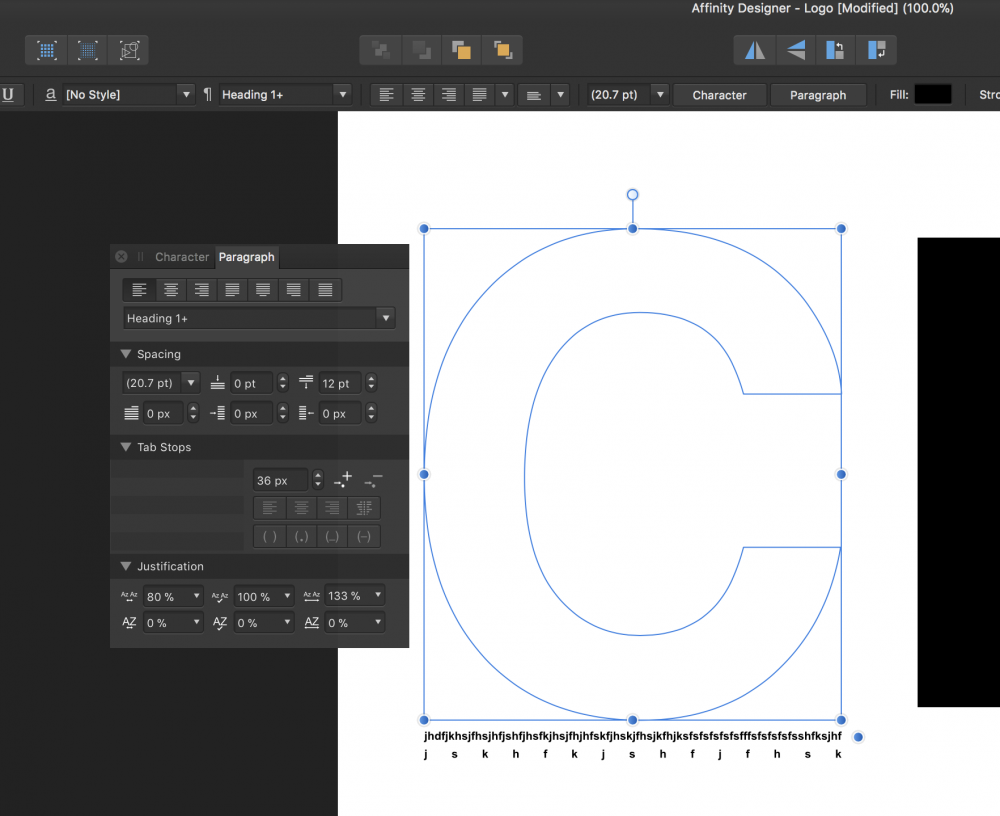Image resolution: width=1000 pixels, height=816 pixels.
Task: Open the Heading 1+ panel style dropdown
Action: 385,318
